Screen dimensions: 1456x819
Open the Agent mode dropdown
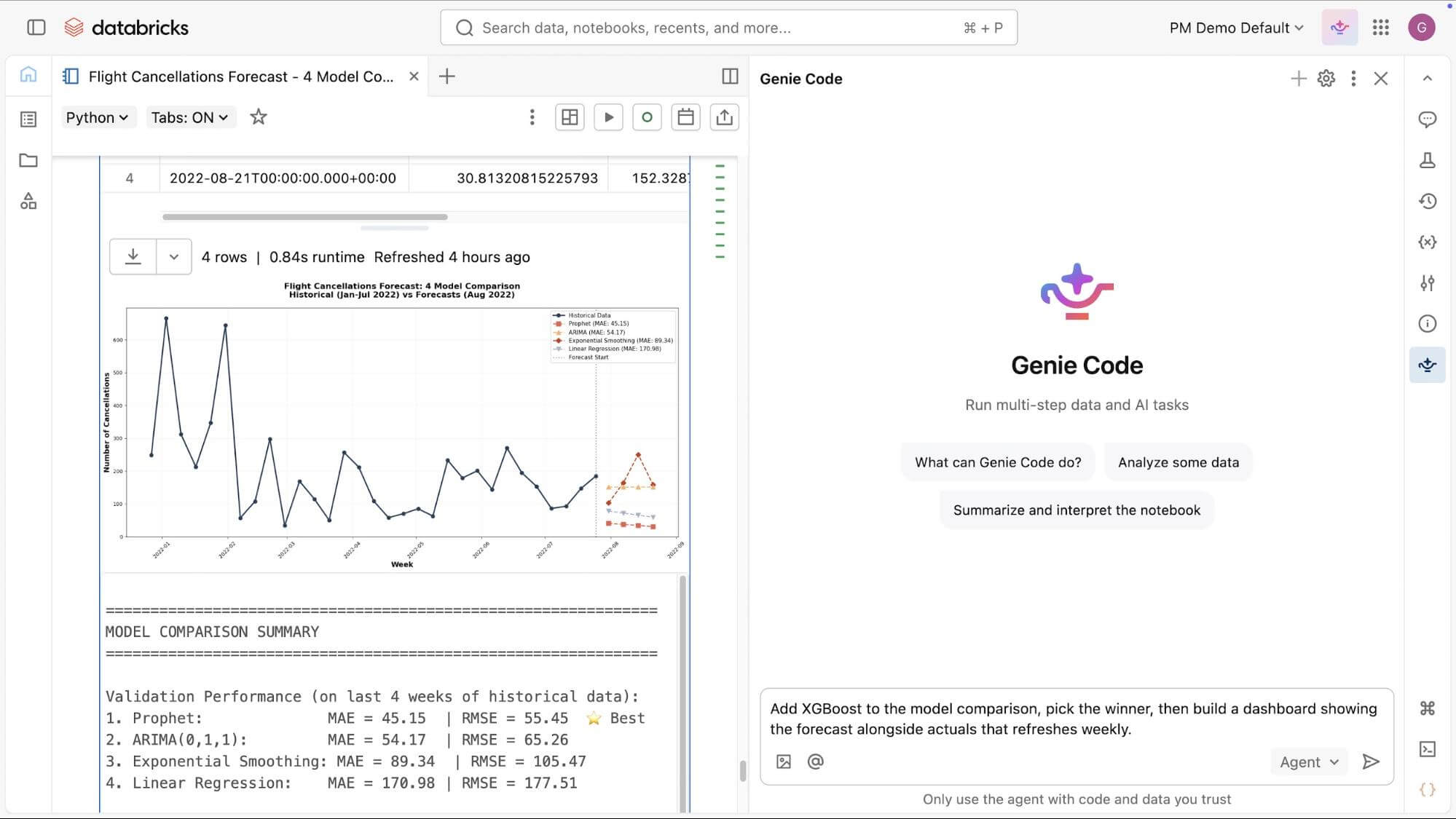pyautogui.click(x=1309, y=761)
